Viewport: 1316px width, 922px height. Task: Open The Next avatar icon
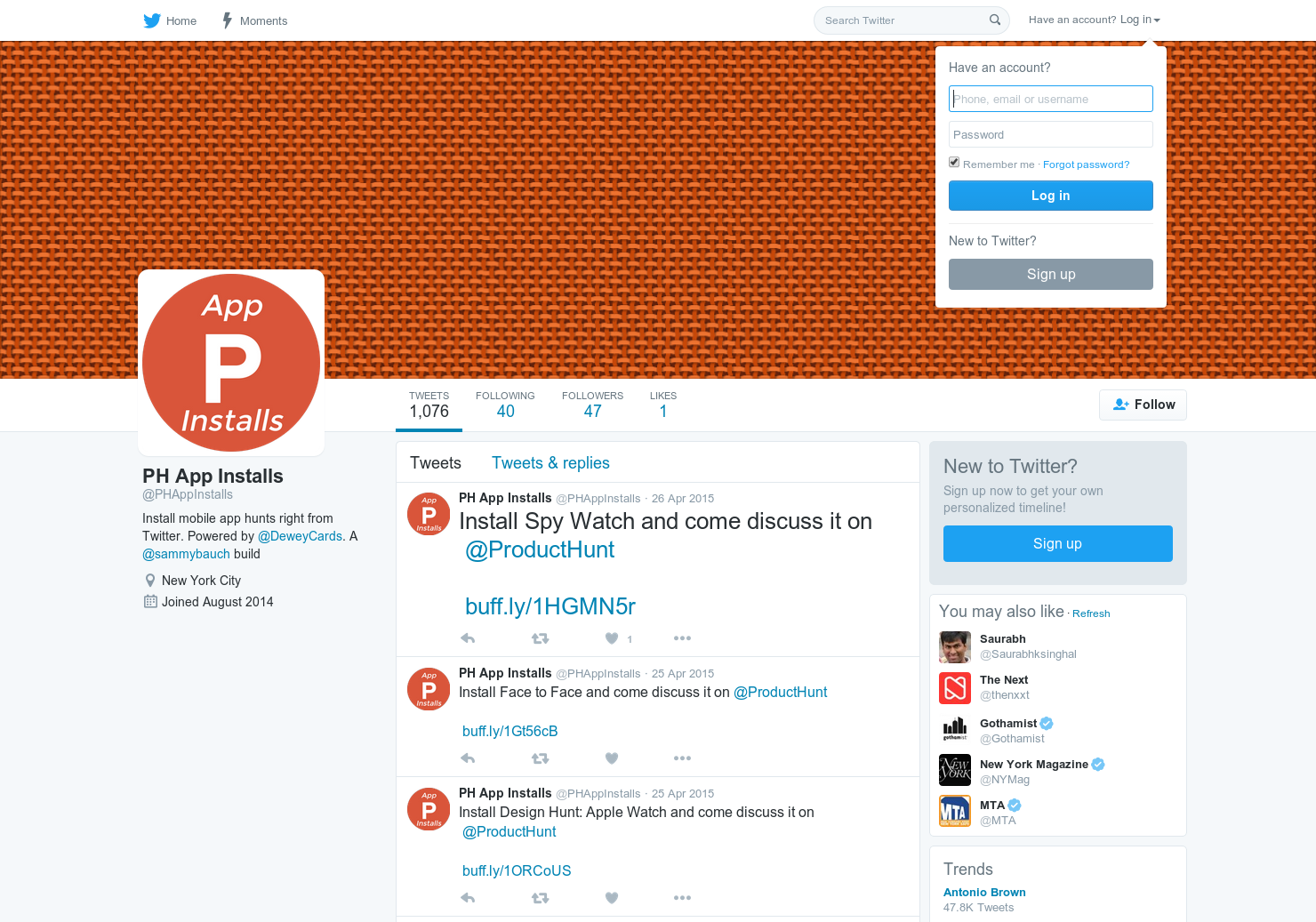pyautogui.click(x=955, y=688)
